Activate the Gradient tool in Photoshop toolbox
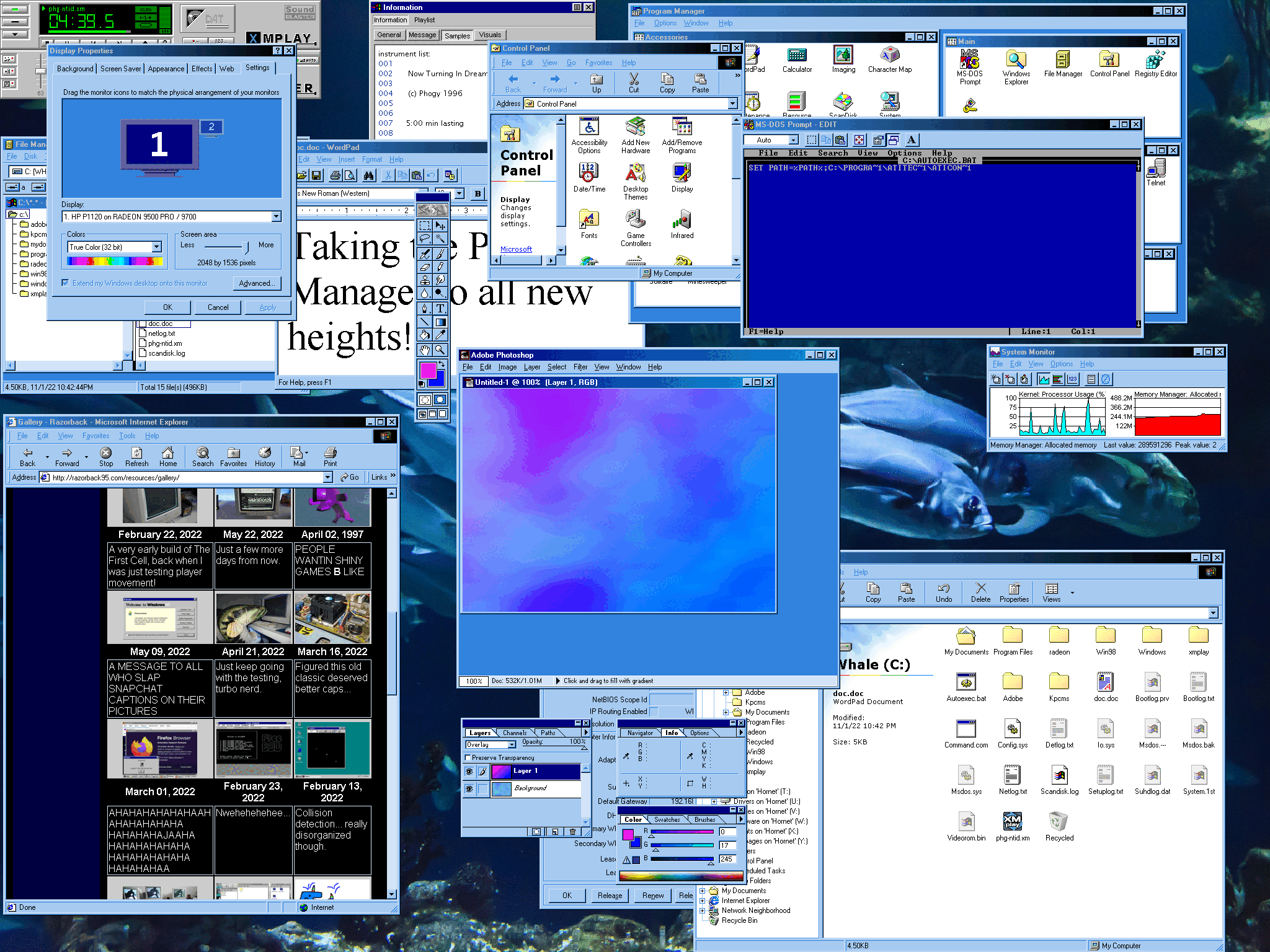This screenshot has height=952, width=1270. click(x=440, y=322)
